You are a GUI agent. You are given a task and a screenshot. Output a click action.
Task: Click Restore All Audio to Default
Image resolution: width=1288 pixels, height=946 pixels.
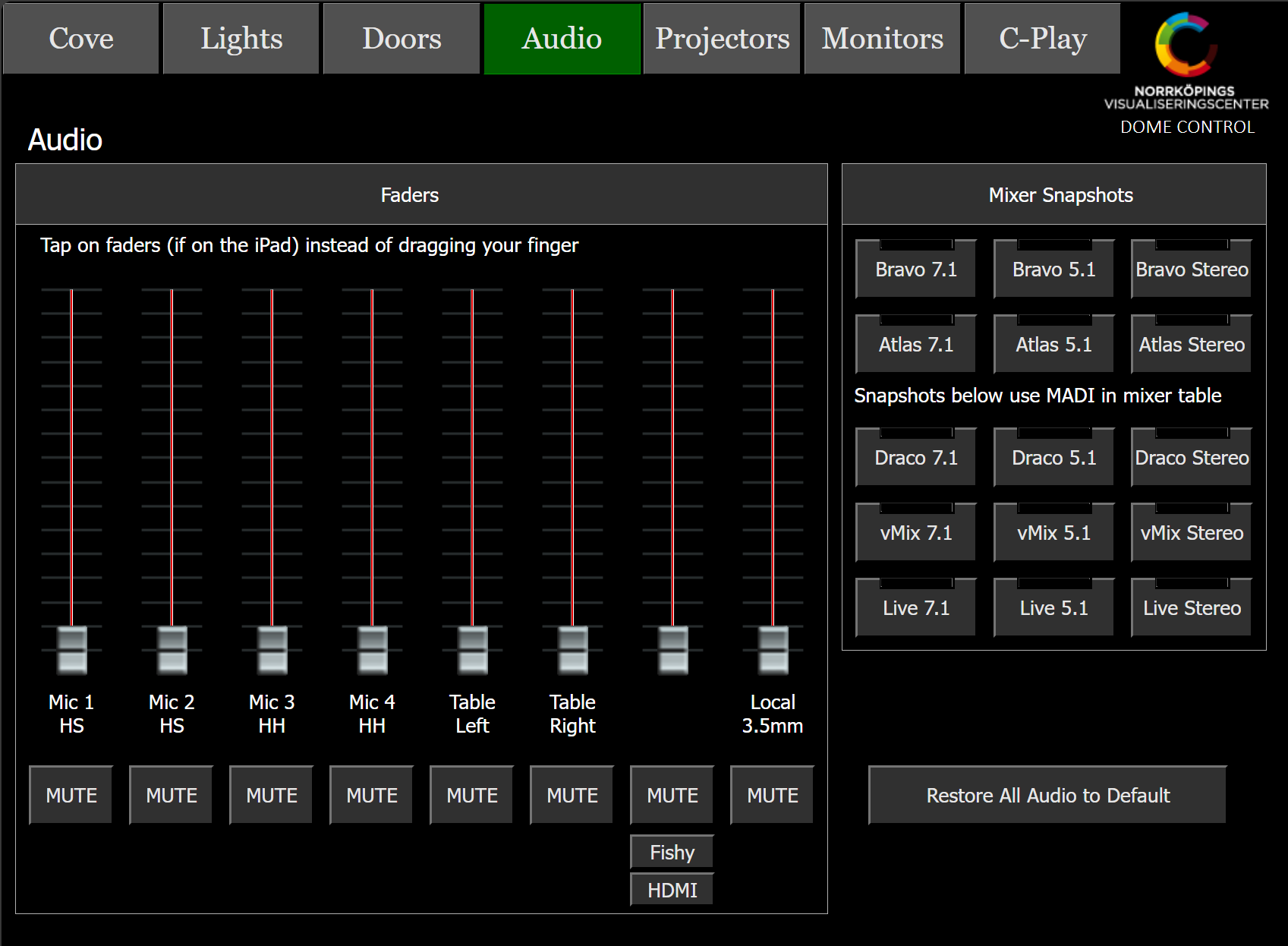click(1048, 795)
